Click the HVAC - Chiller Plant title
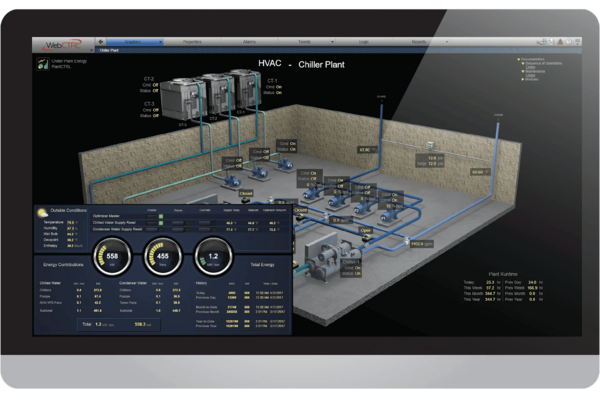 (301, 64)
